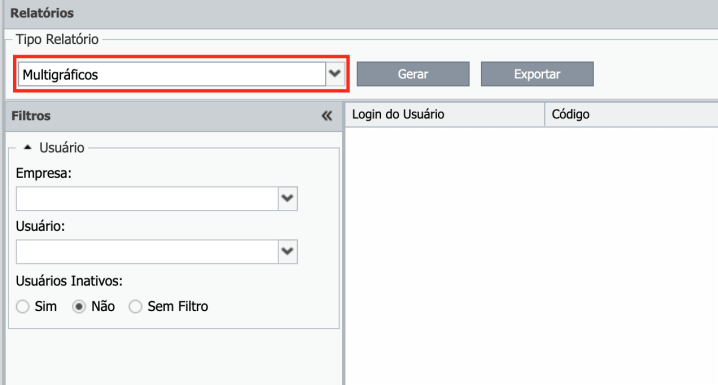The image size is (718, 385).
Task: Select the Sem Filtro radio option
Action: pos(135,306)
